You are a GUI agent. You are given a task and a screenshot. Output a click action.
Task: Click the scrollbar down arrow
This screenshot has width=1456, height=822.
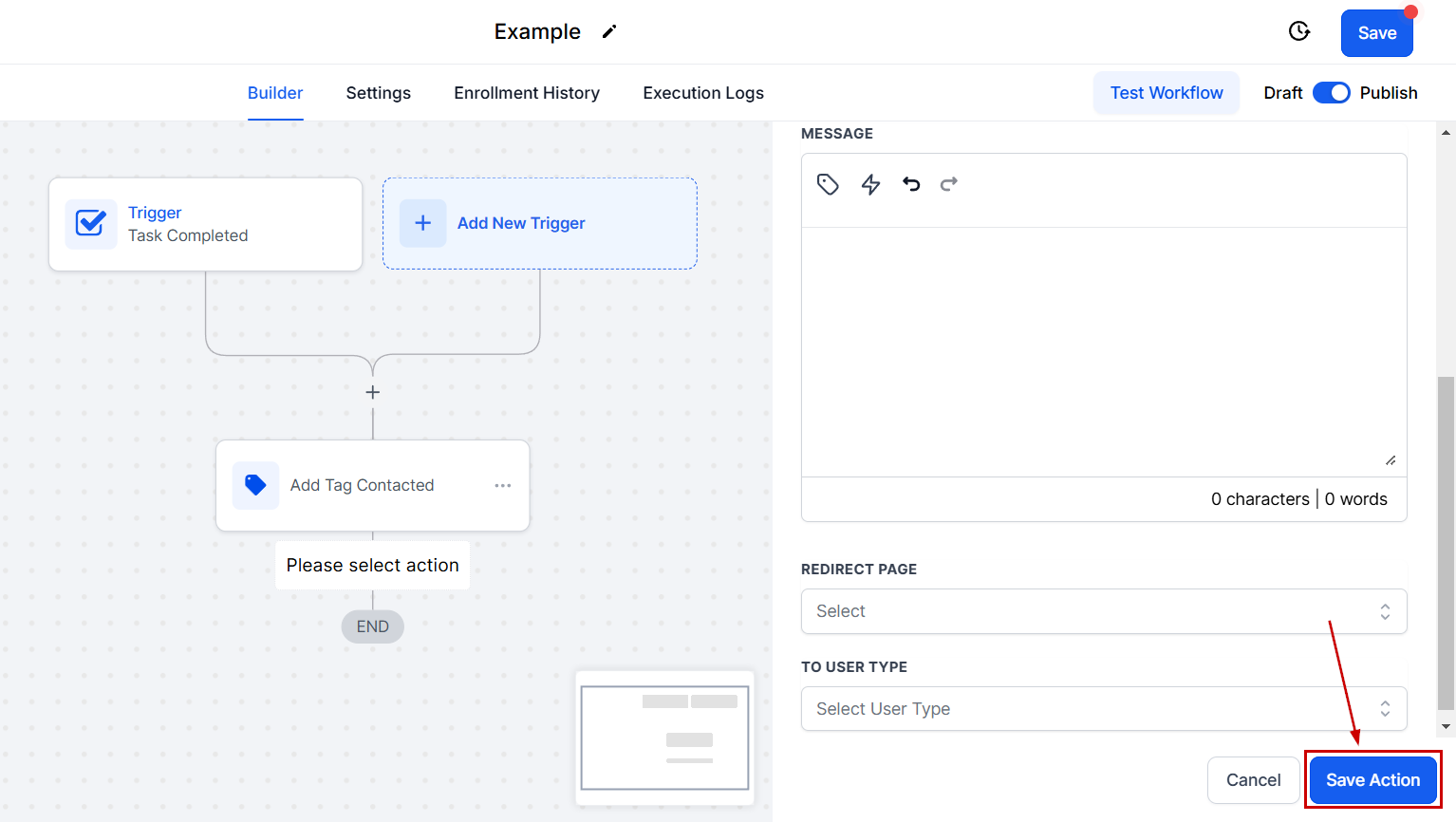coord(1446,726)
